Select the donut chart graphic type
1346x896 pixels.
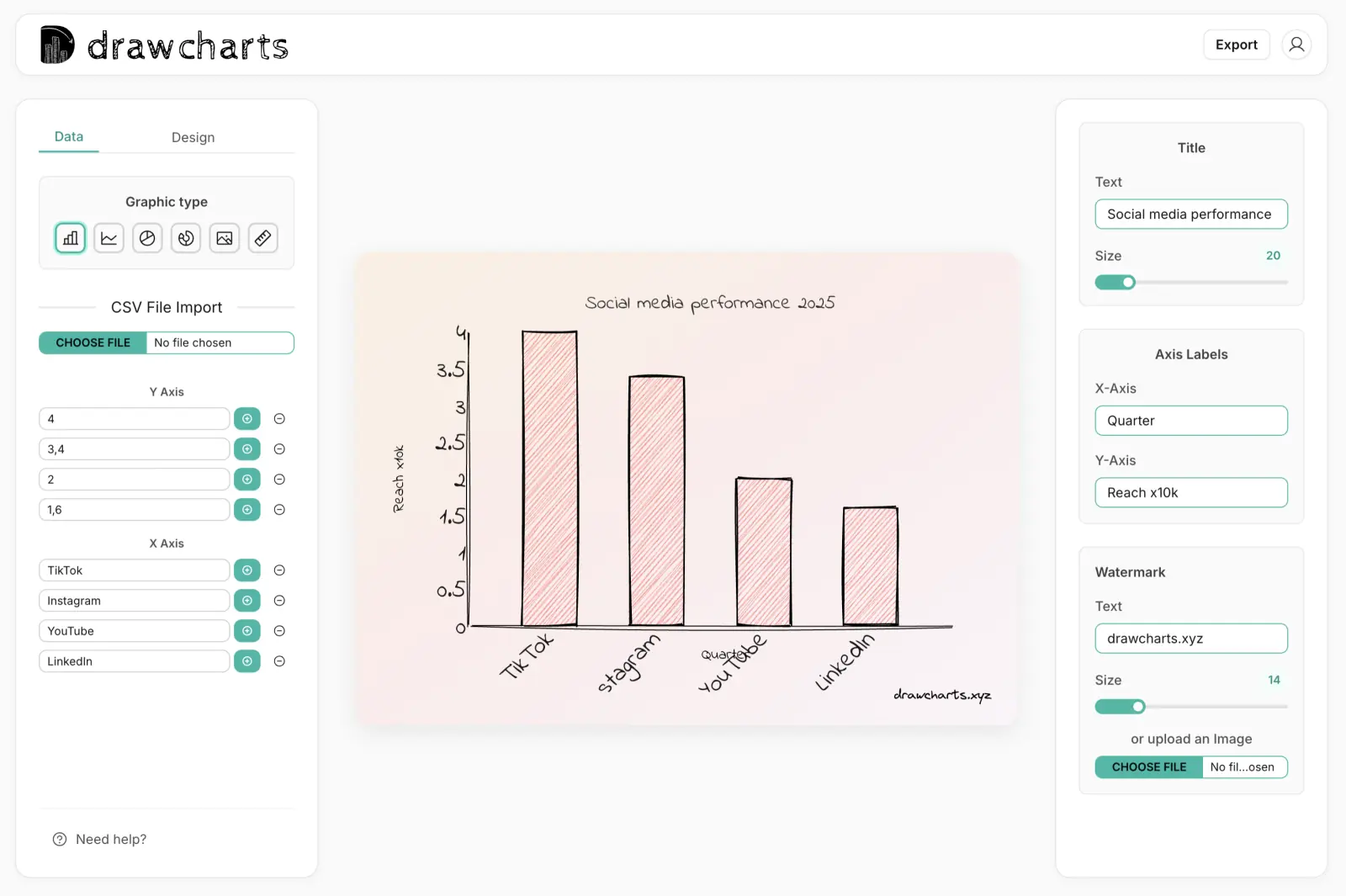[x=185, y=238]
